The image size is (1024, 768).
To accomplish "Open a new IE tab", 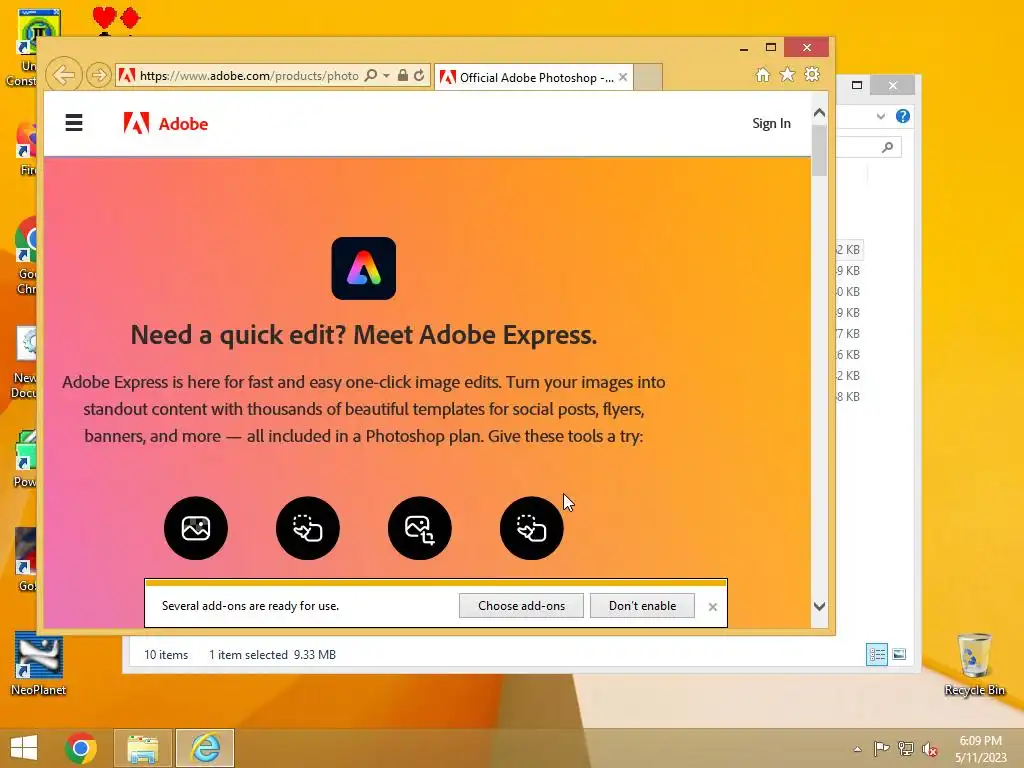I will click(648, 77).
